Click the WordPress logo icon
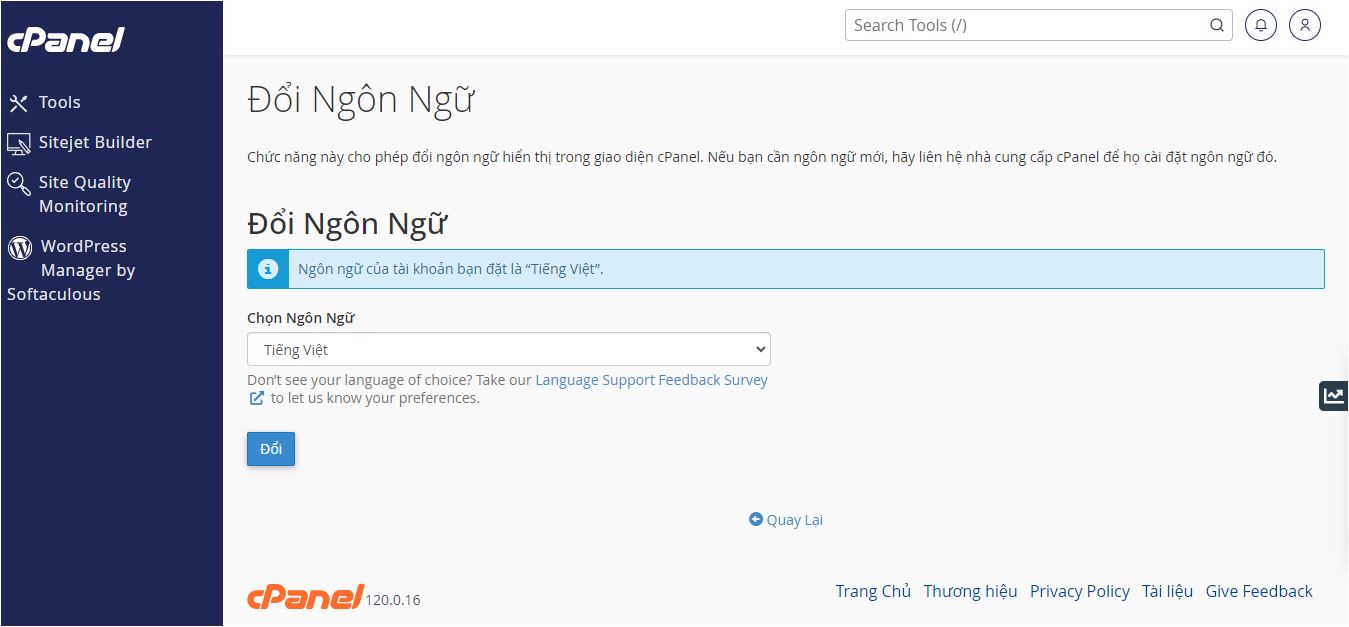The width and height of the screenshot is (1349, 627). (x=20, y=247)
